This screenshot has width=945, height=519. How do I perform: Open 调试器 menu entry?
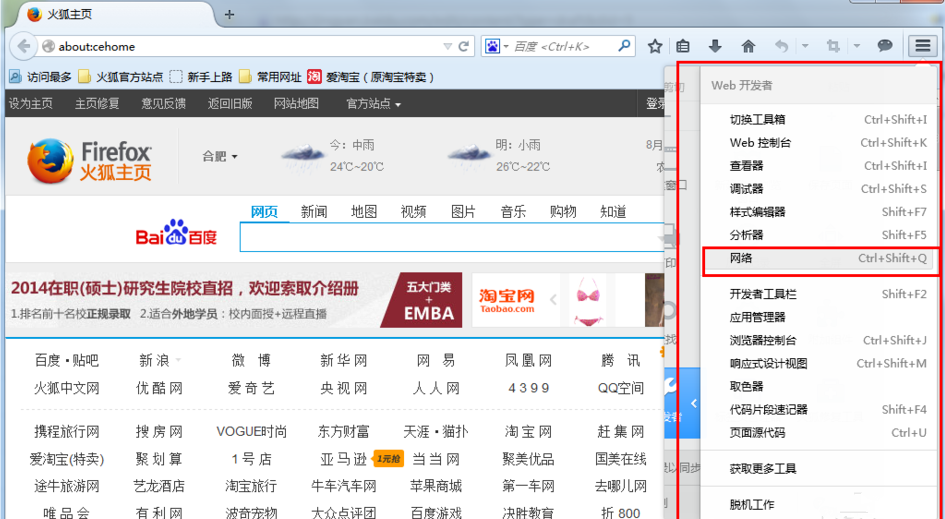(820, 189)
